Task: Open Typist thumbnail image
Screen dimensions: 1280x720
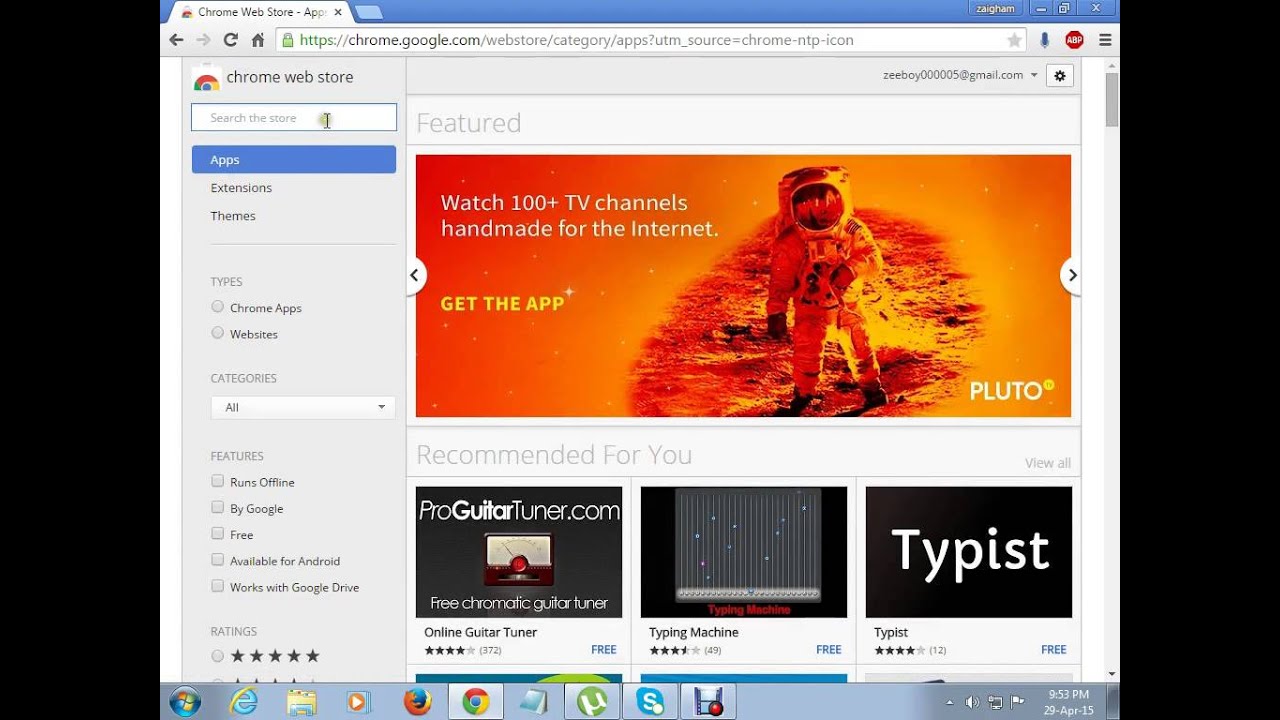Action: pos(968,552)
